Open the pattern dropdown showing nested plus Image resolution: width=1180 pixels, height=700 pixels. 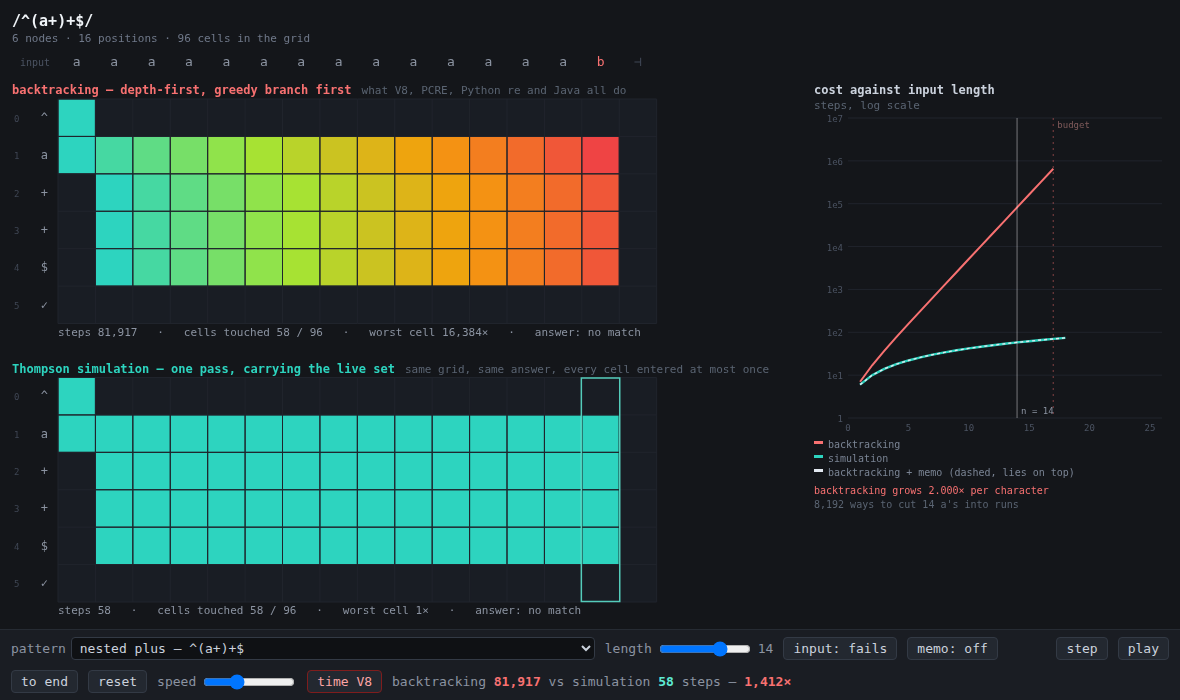(333, 648)
